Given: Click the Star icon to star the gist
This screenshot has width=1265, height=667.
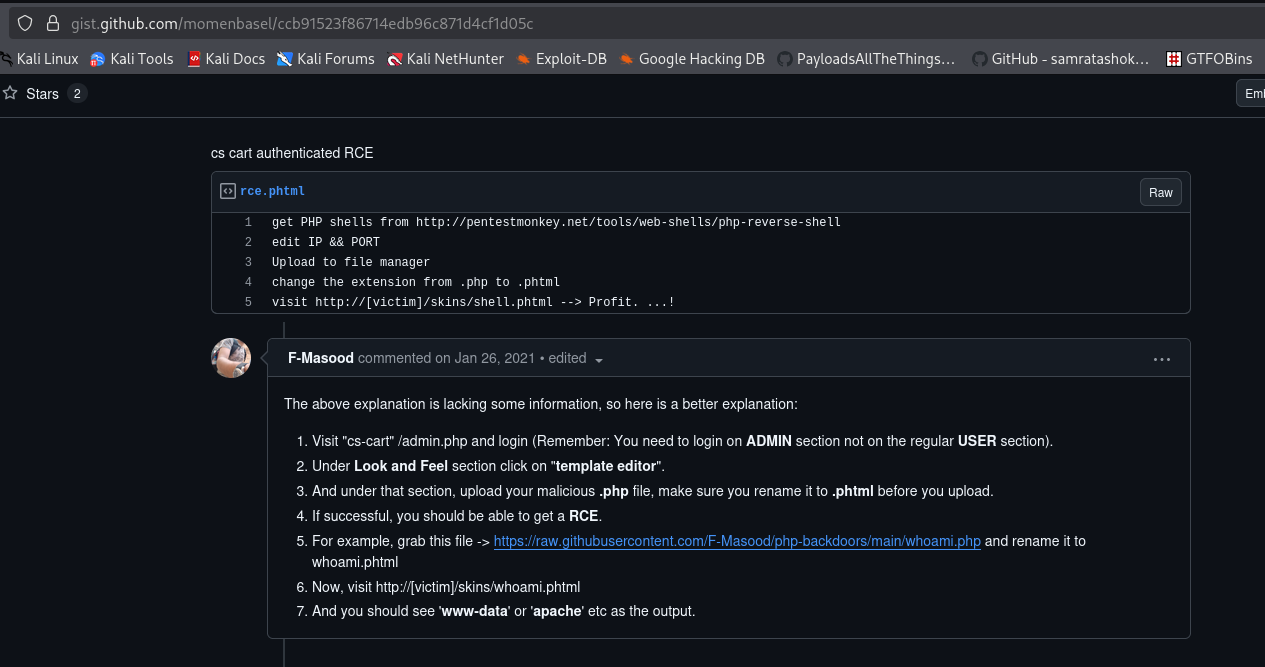Looking at the screenshot, I should coord(12,93).
